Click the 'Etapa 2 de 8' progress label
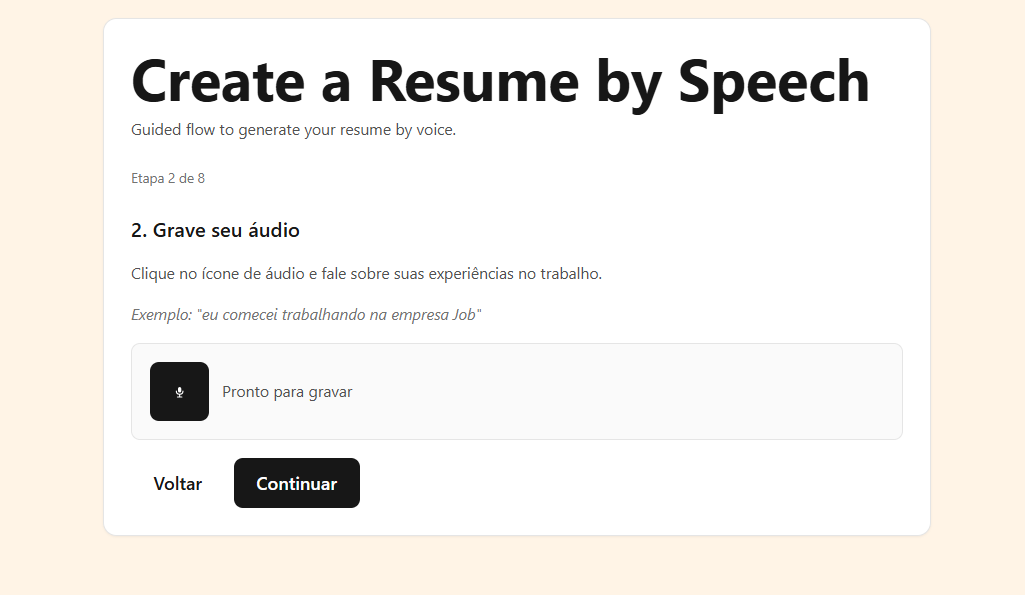The width and height of the screenshot is (1025, 595). pyautogui.click(x=168, y=178)
